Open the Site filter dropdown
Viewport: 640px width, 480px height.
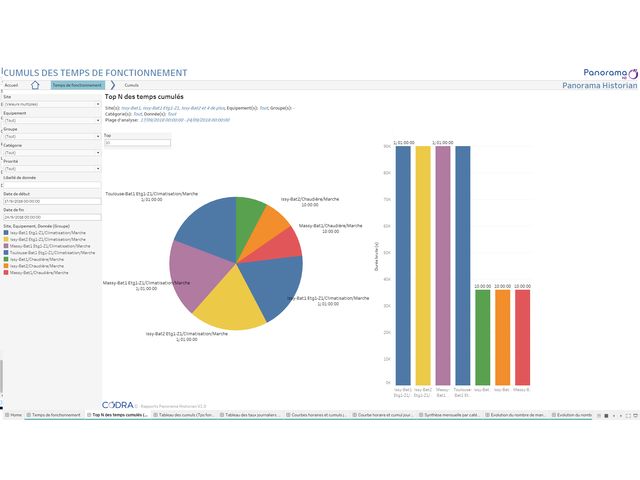pos(51,103)
